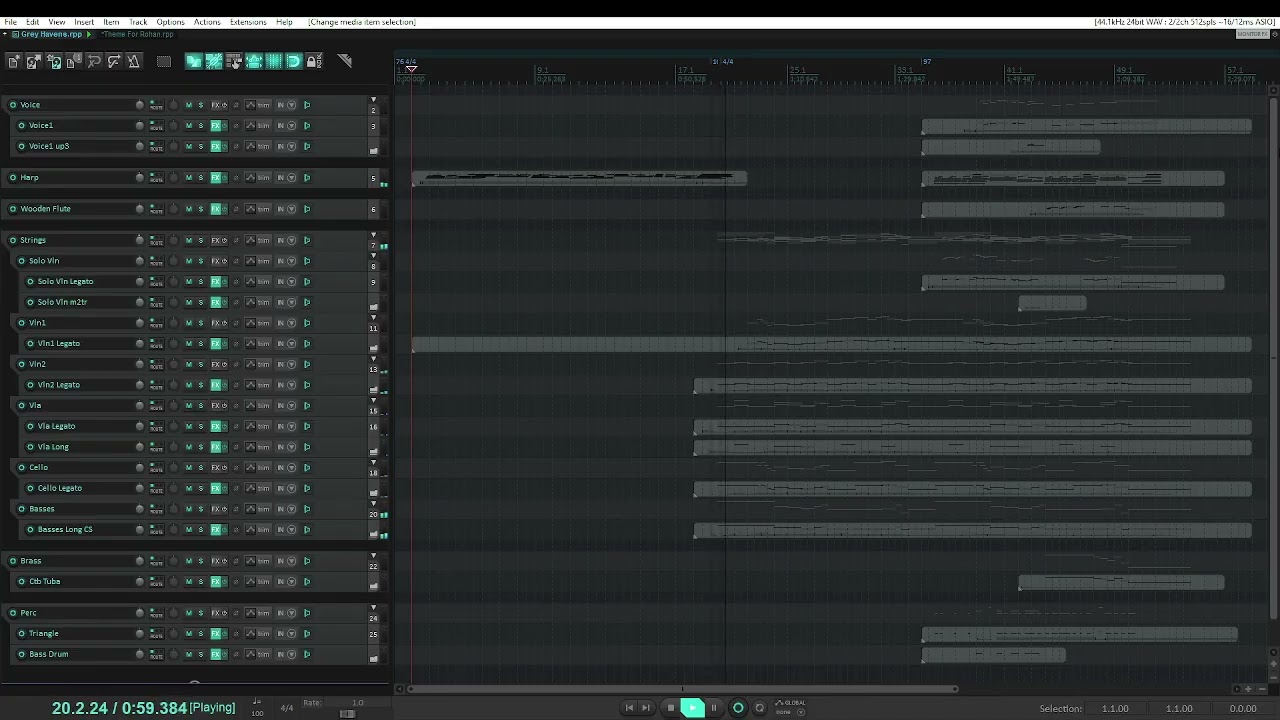Screen dimensions: 1280x720
Task: Open input dropdown on Voice1 up3 track
Action: (x=291, y=147)
